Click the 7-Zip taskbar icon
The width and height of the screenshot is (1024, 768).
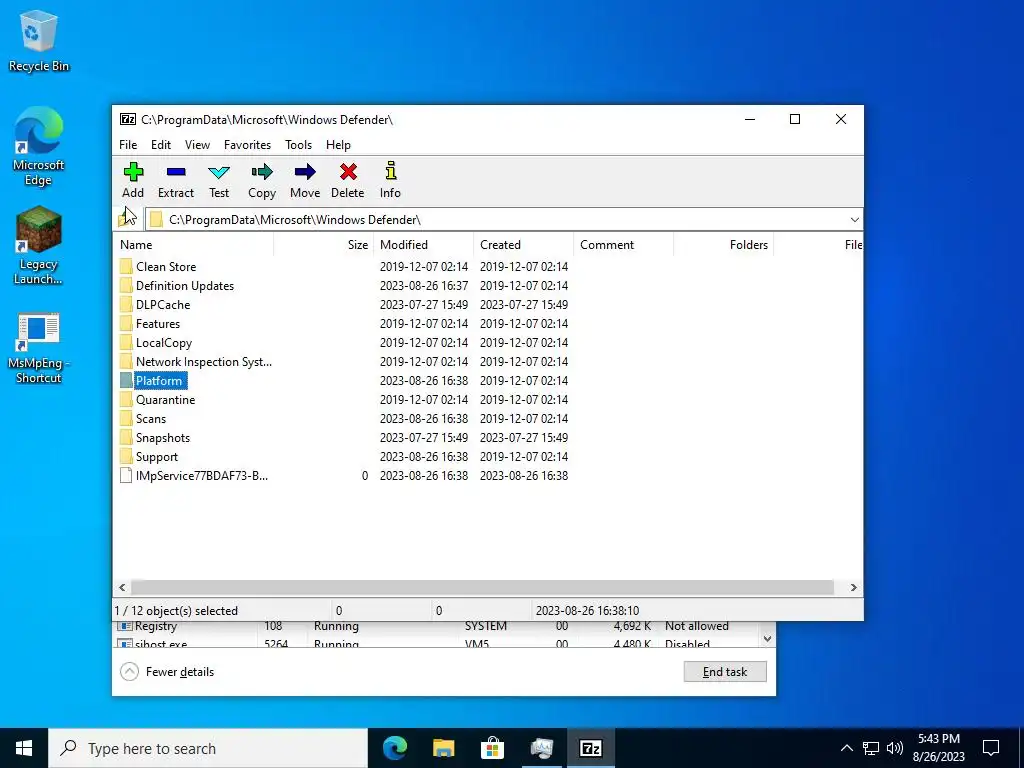590,748
